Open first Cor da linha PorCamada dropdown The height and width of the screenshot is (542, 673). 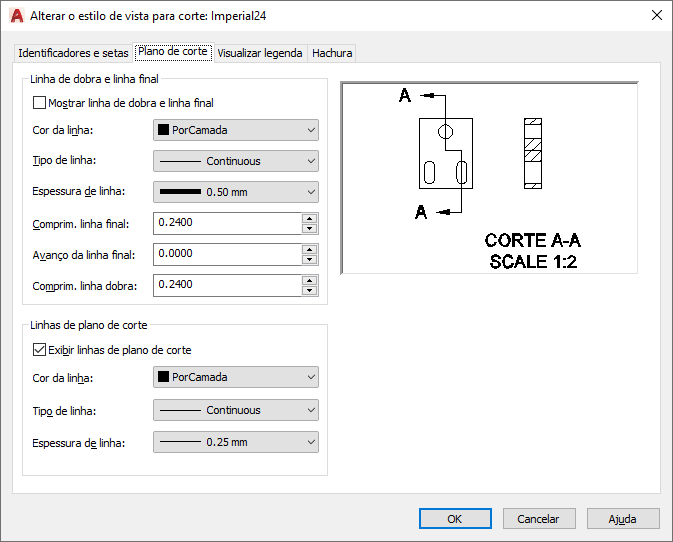click(235, 130)
